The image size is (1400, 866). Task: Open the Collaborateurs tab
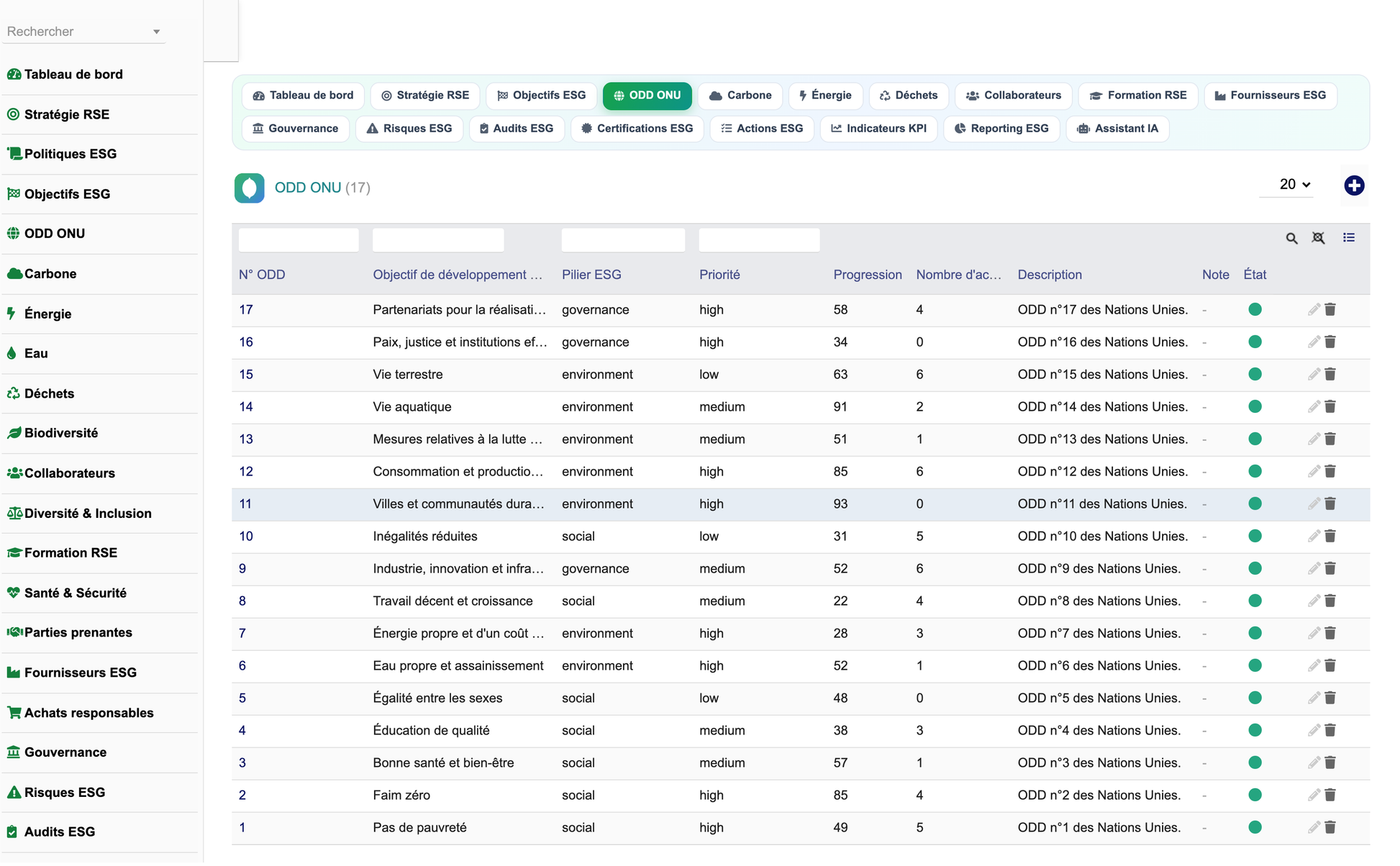[1013, 96]
